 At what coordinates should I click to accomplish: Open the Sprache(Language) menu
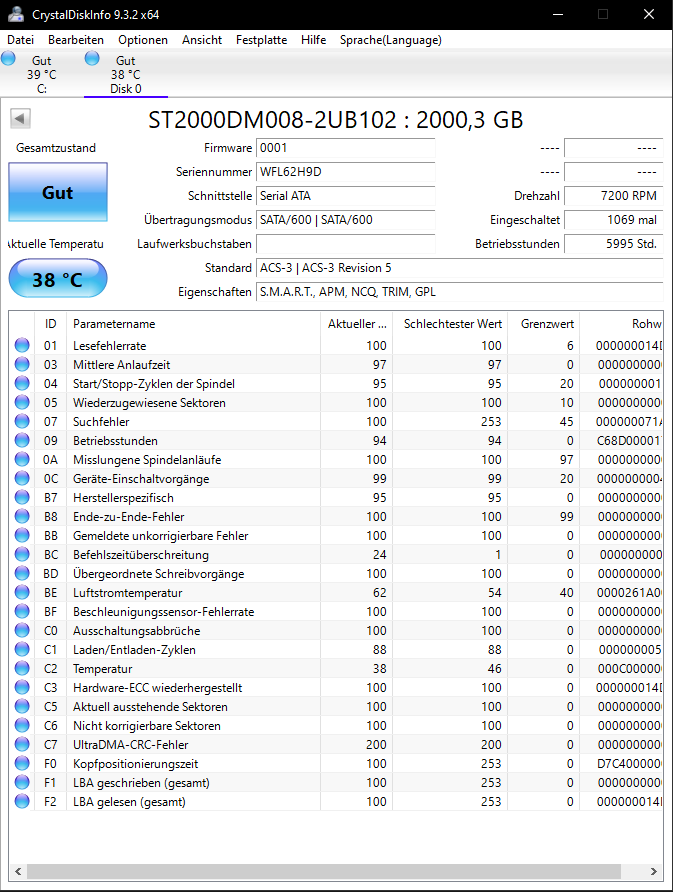[x=391, y=40]
